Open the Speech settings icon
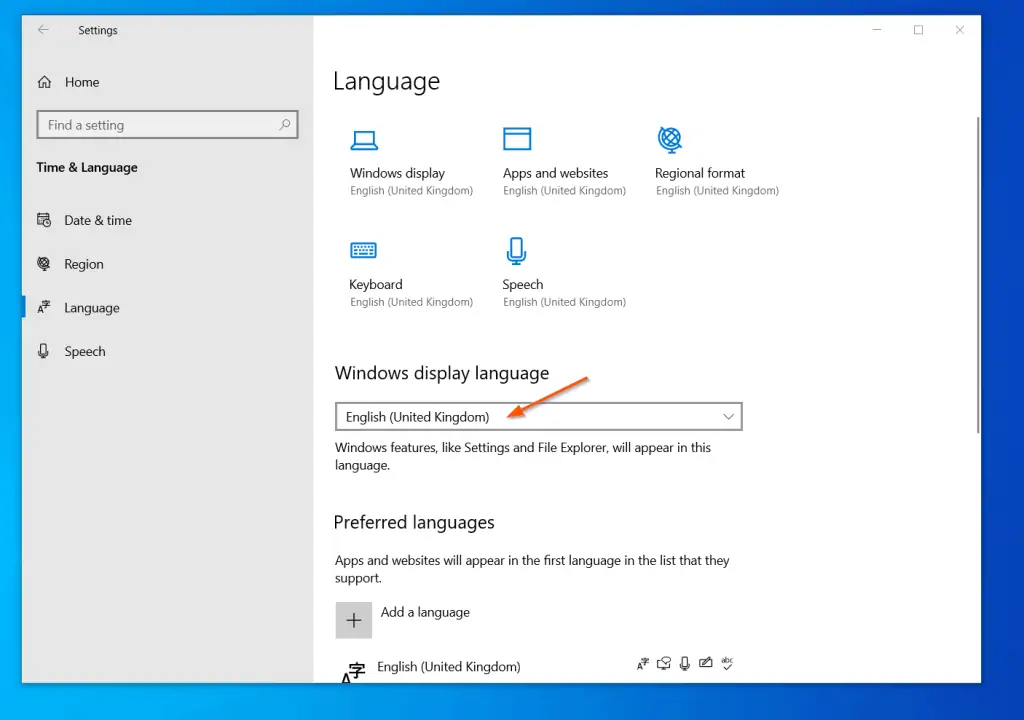This screenshot has height=720, width=1024. (x=517, y=250)
